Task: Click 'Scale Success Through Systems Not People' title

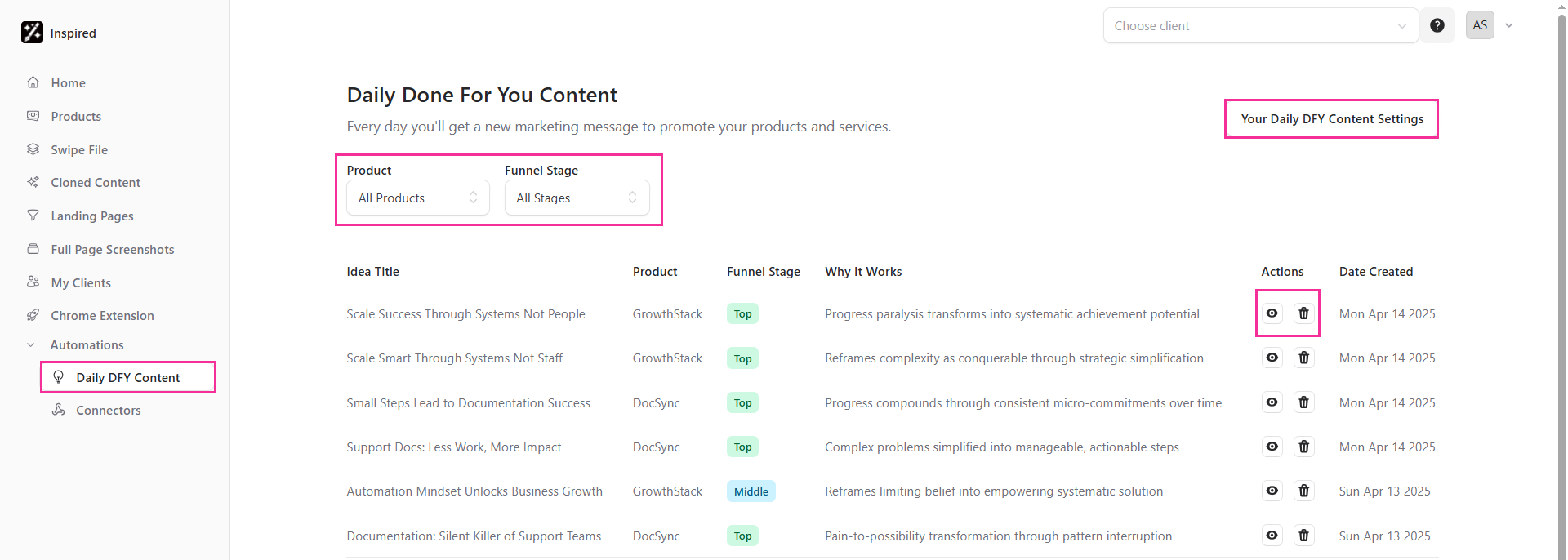Action: 465,314
